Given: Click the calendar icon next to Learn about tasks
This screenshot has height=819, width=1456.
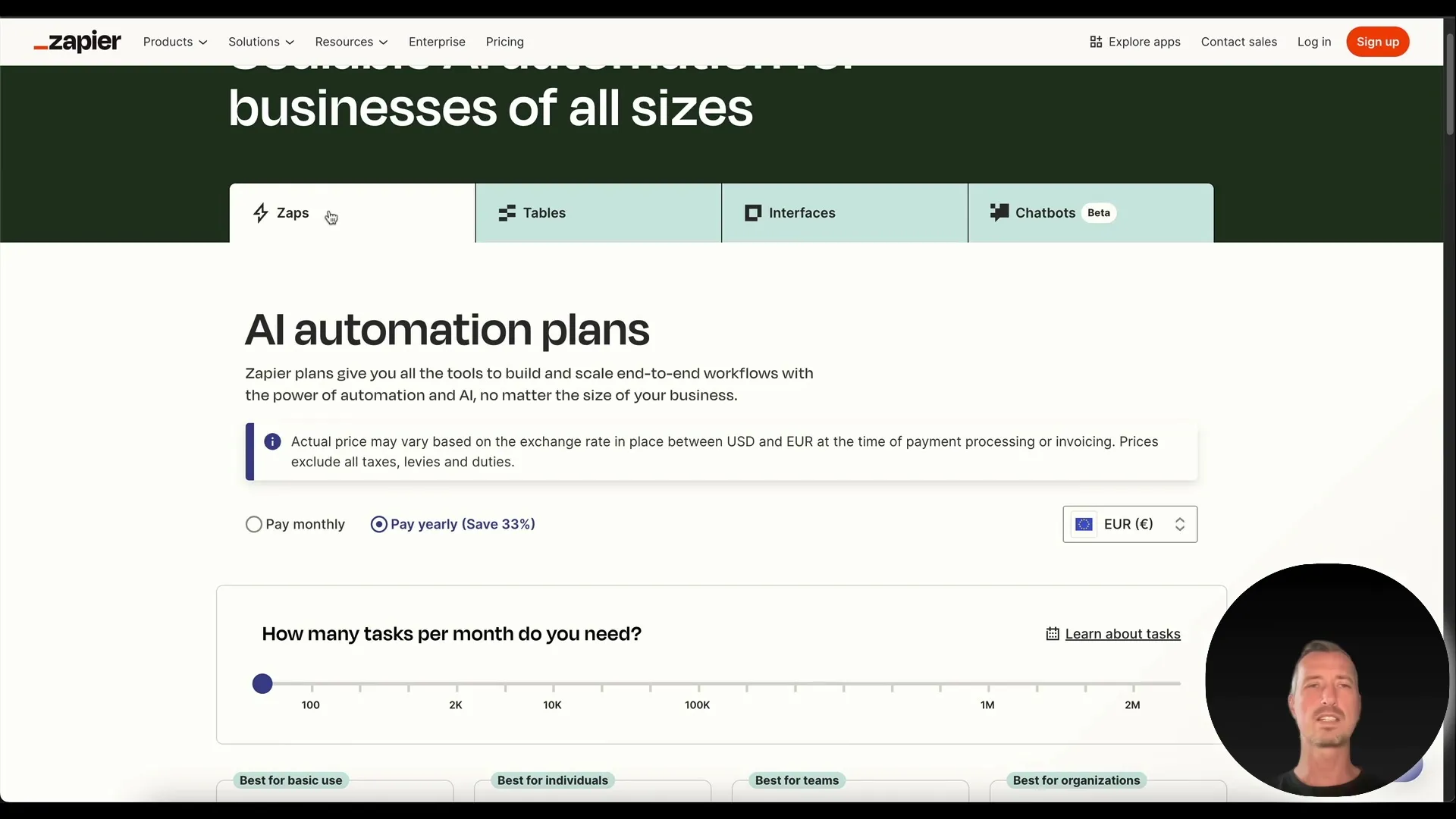Looking at the screenshot, I should point(1052,633).
